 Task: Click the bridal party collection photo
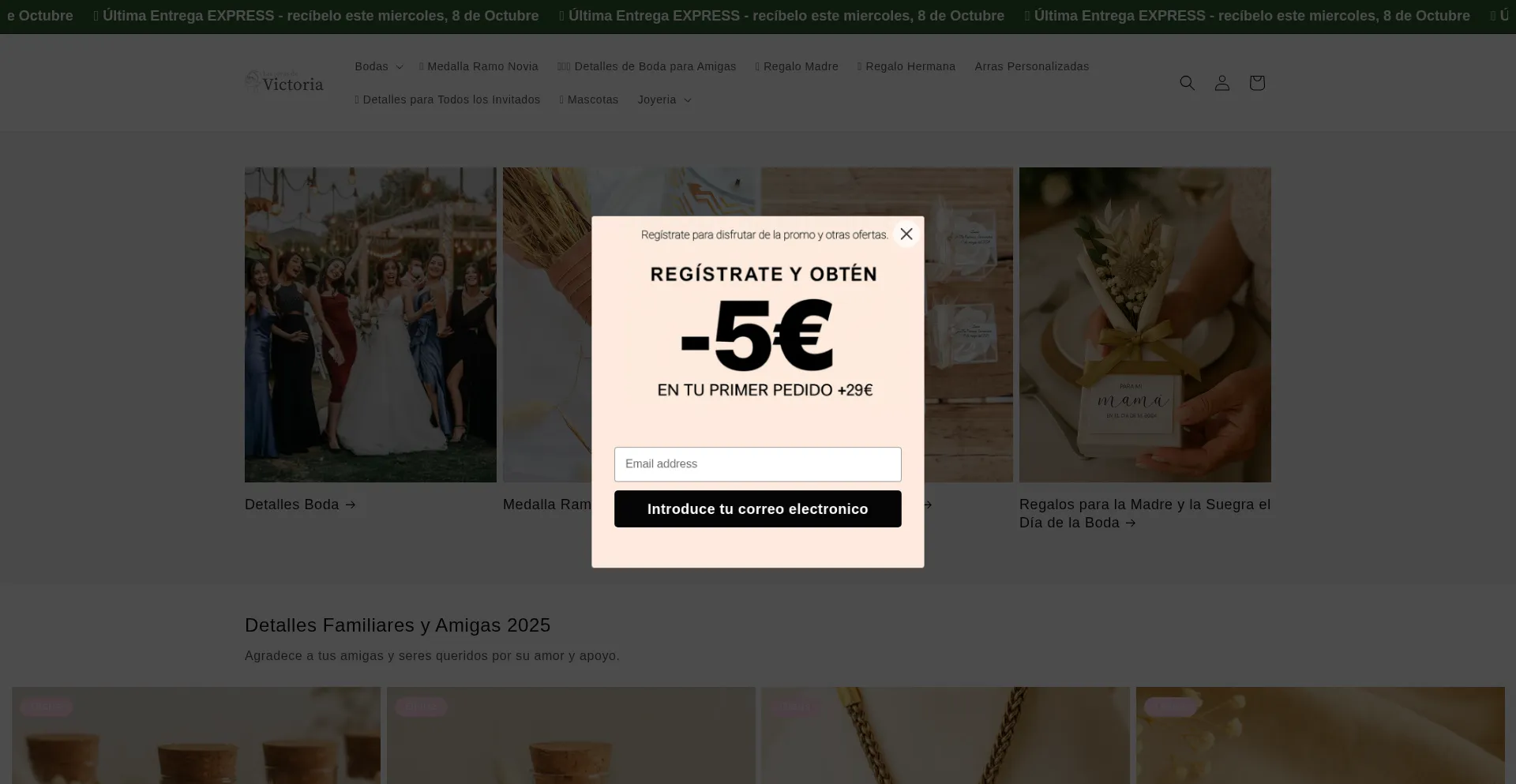click(x=370, y=324)
